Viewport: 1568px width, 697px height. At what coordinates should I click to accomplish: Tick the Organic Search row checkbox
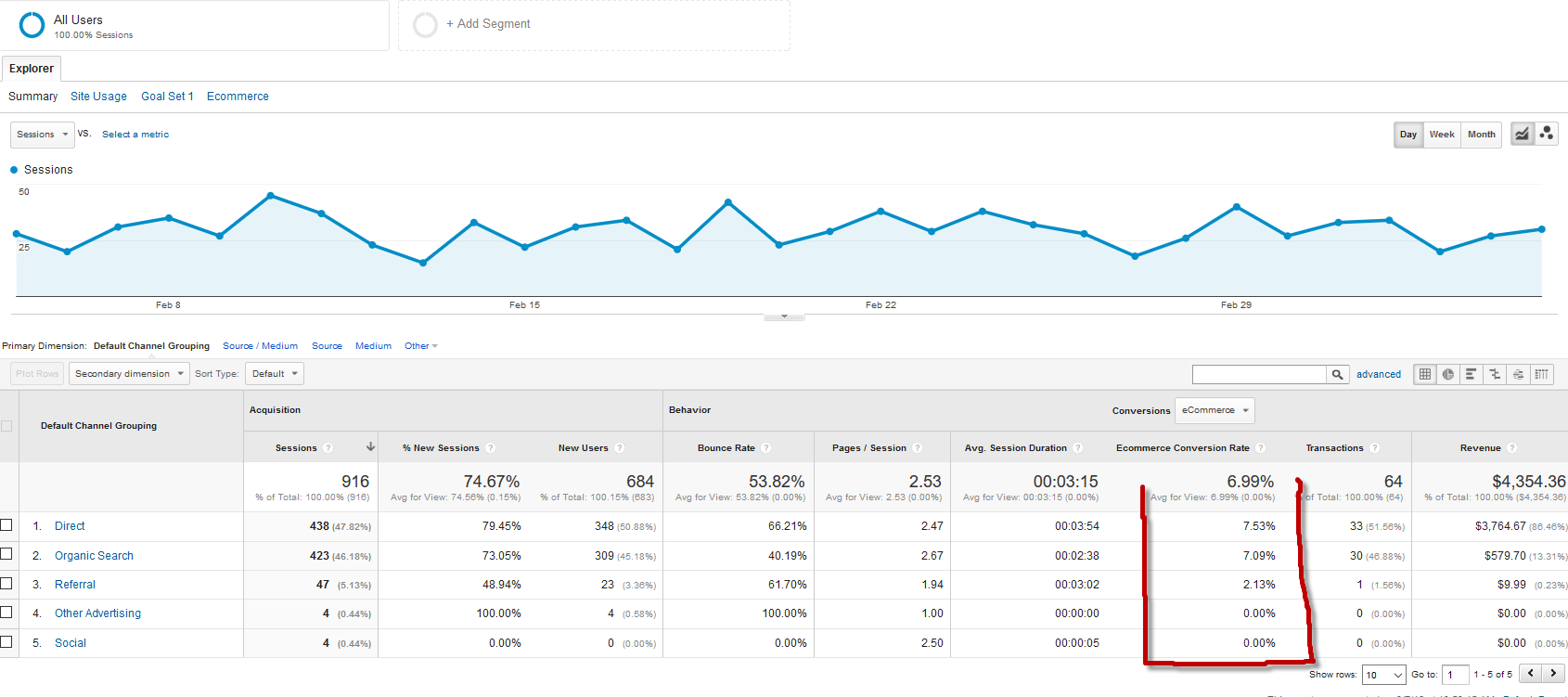pyautogui.click(x=6, y=554)
